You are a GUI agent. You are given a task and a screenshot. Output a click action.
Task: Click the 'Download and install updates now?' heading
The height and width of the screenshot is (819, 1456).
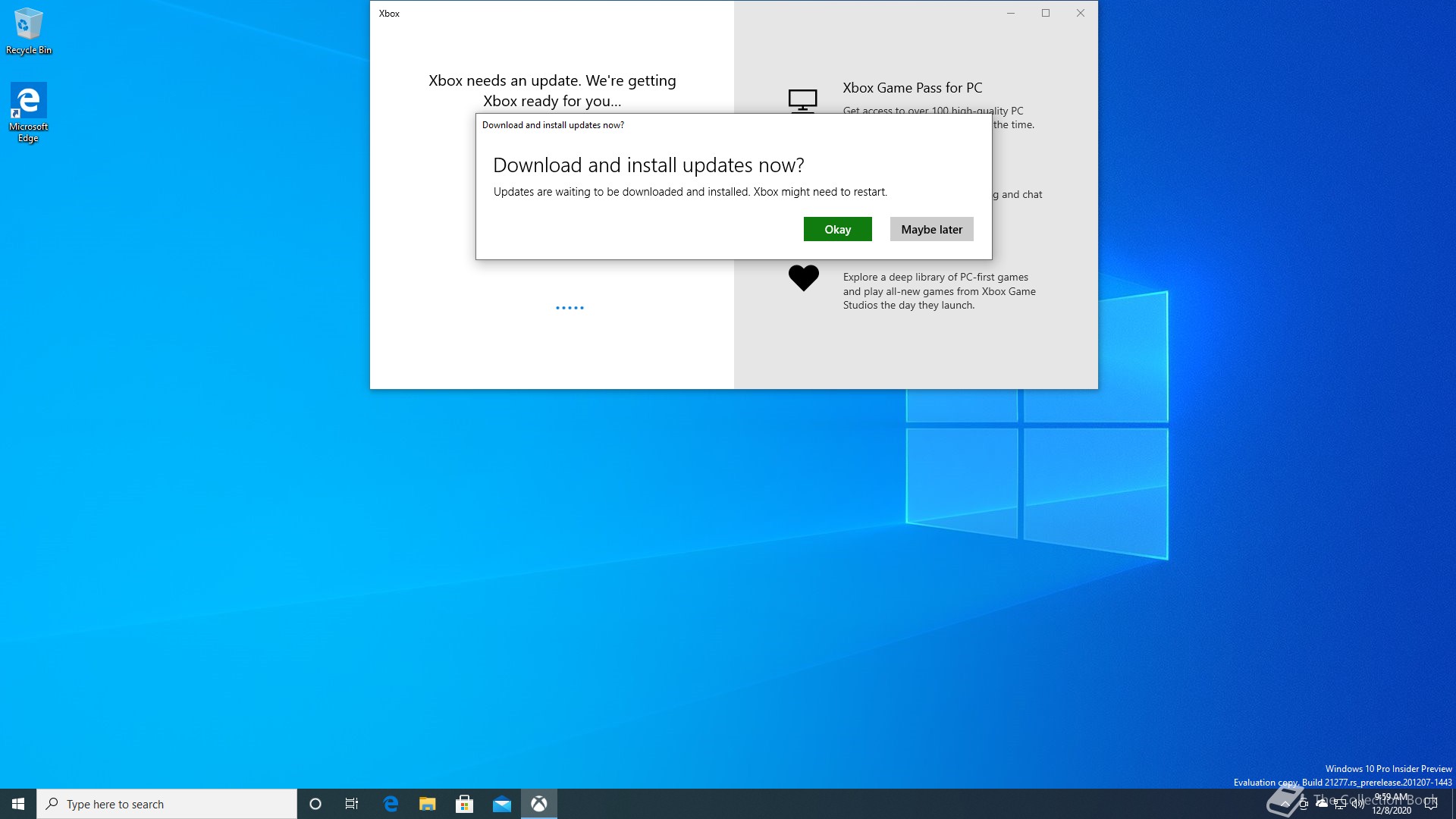coord(648,165)
